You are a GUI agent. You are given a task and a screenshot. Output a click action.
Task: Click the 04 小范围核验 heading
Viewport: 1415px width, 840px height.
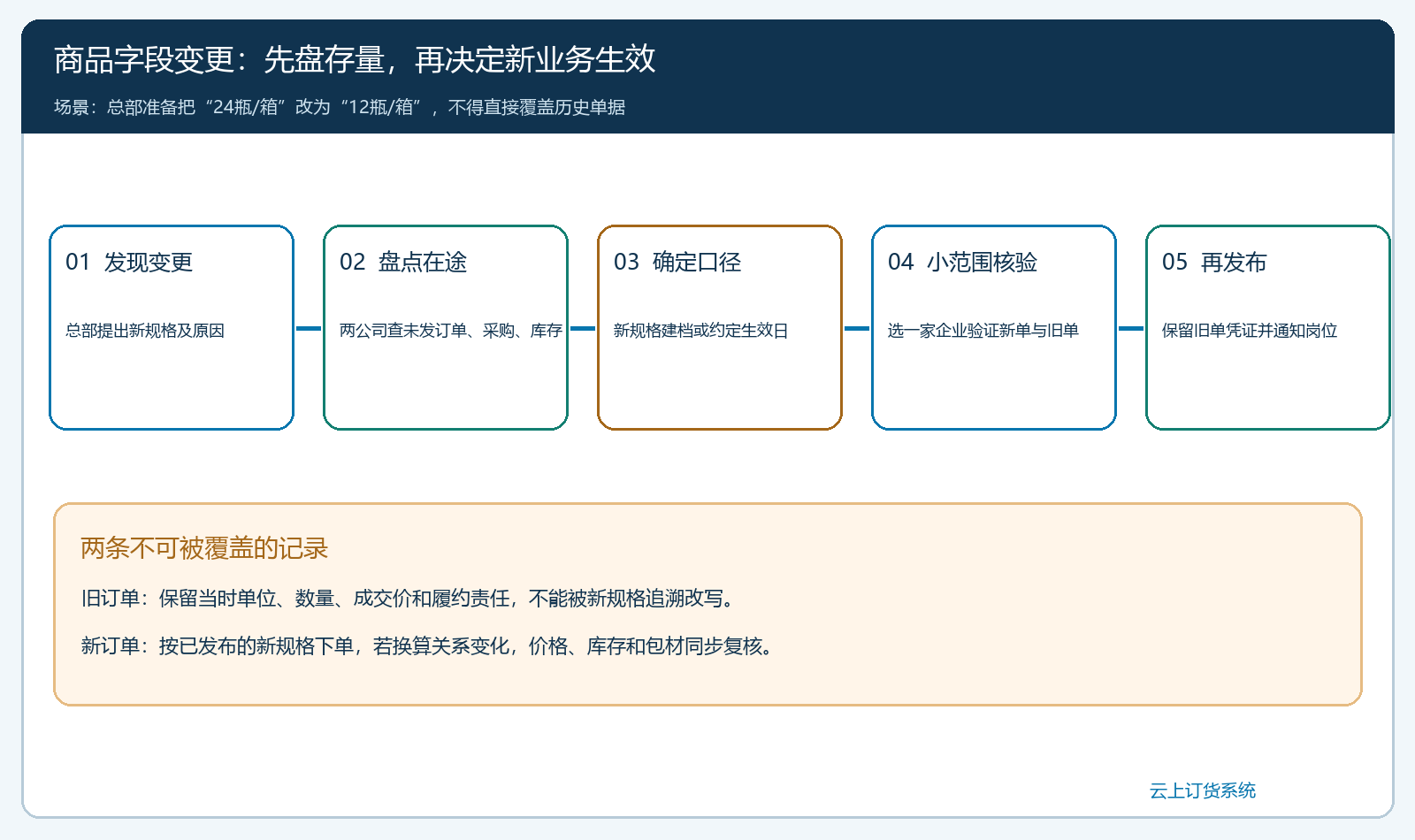pos(962,262)
